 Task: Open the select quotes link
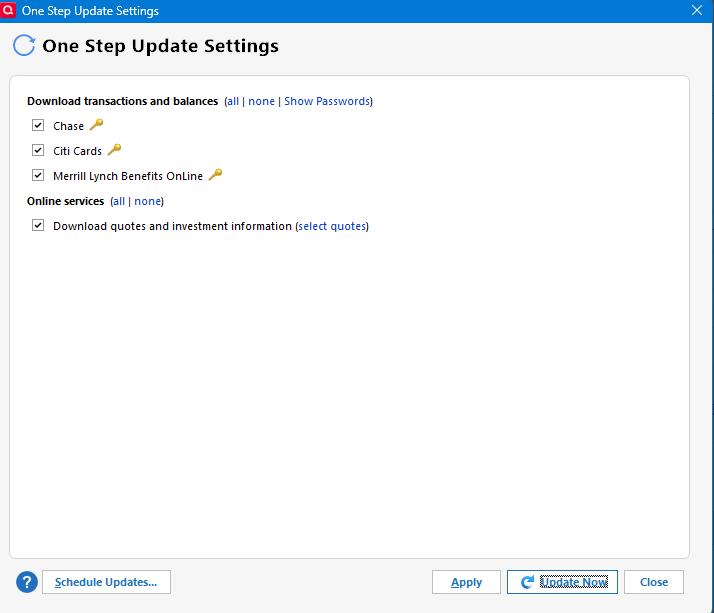tap(332, 226)
